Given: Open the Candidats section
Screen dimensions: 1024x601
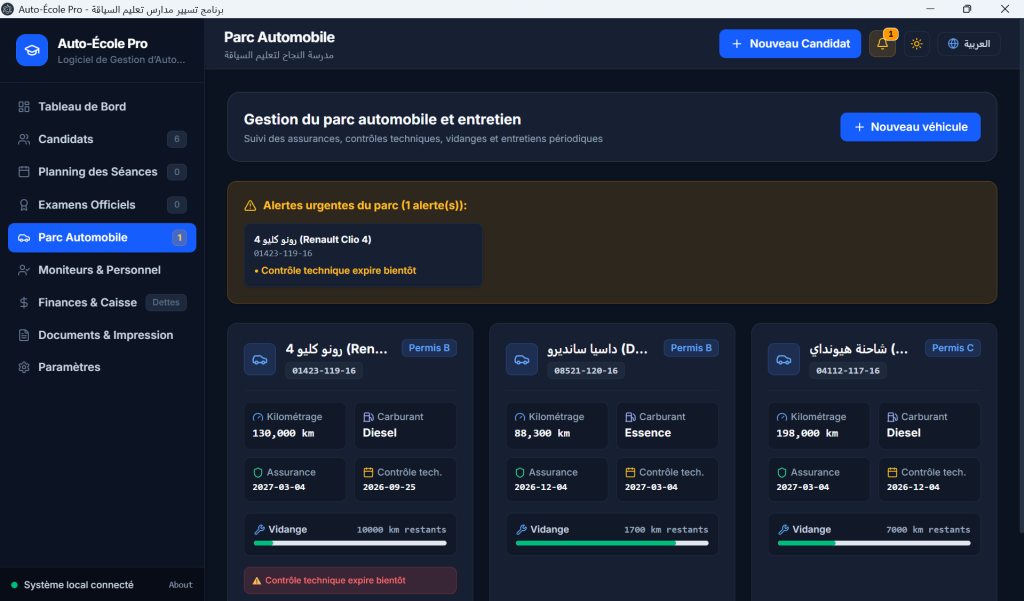Looking at the screenshot, I should tap(102, 139).
